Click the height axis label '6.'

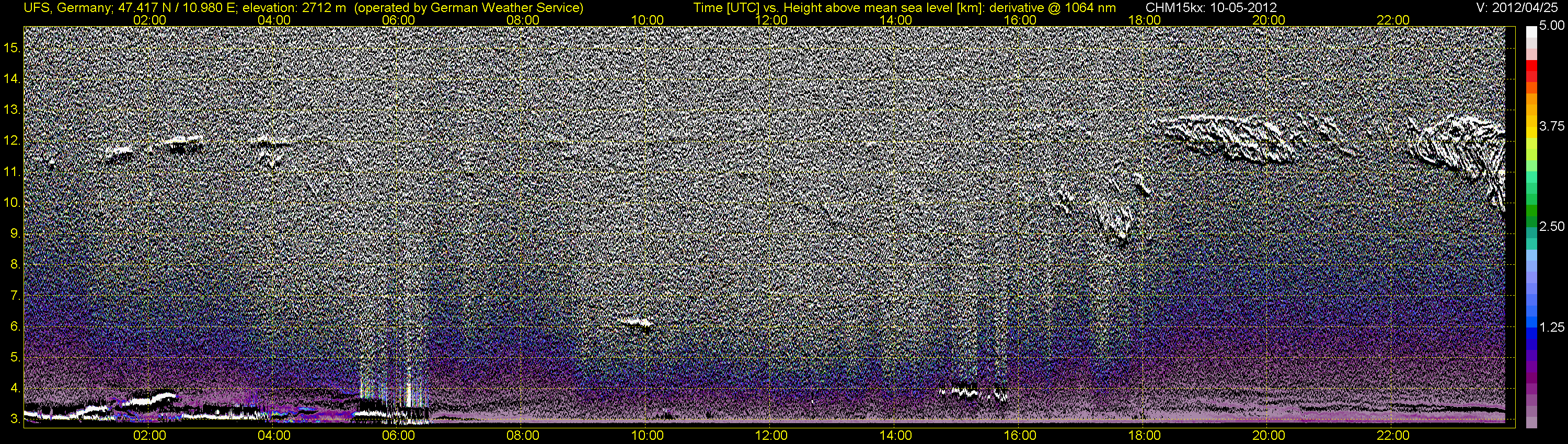(x=15, y=326)
